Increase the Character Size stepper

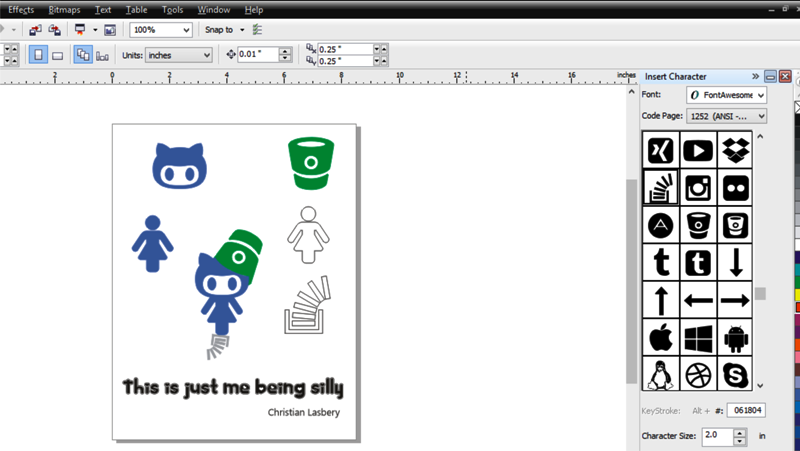pos(740,432)
